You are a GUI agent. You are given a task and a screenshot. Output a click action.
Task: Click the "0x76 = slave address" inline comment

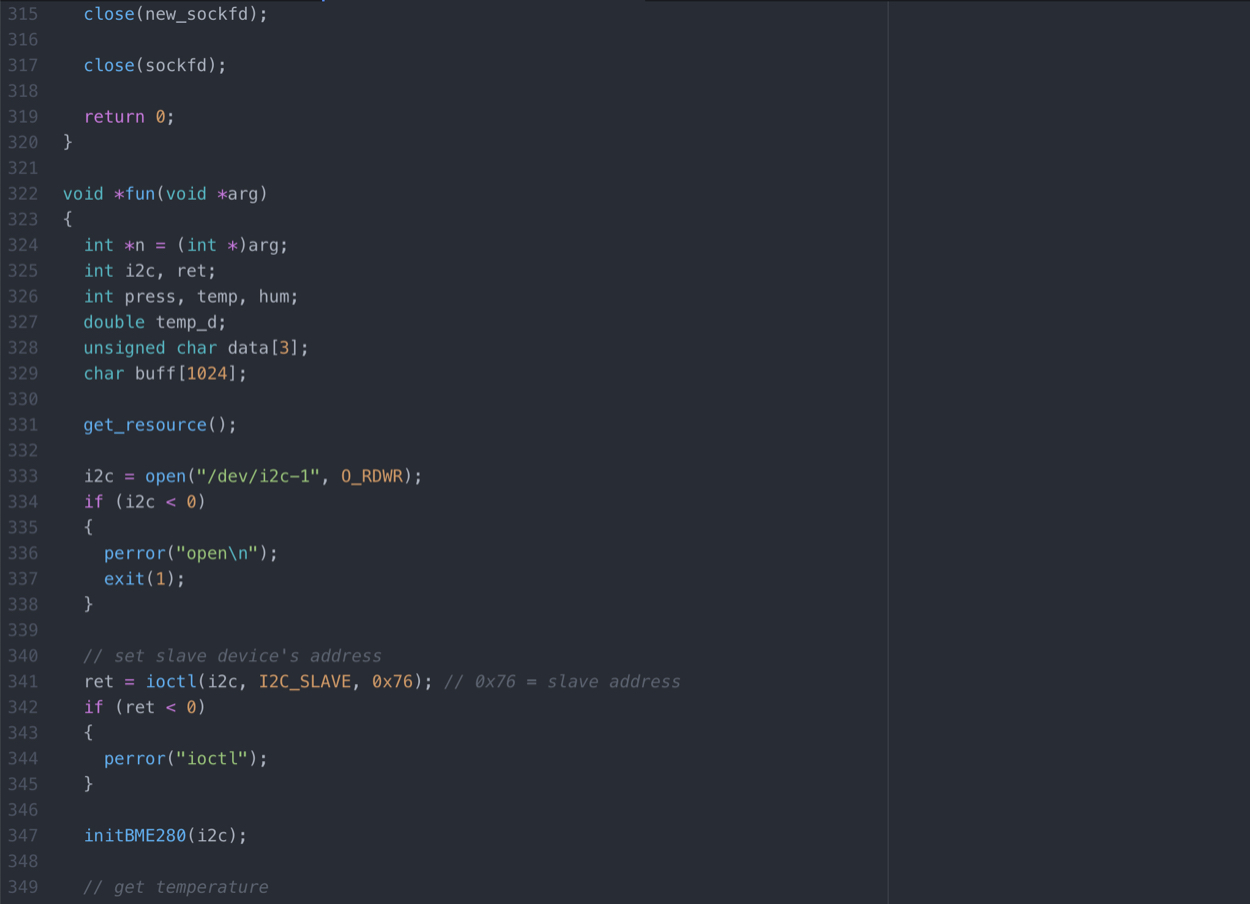click(x=562, y=682)
